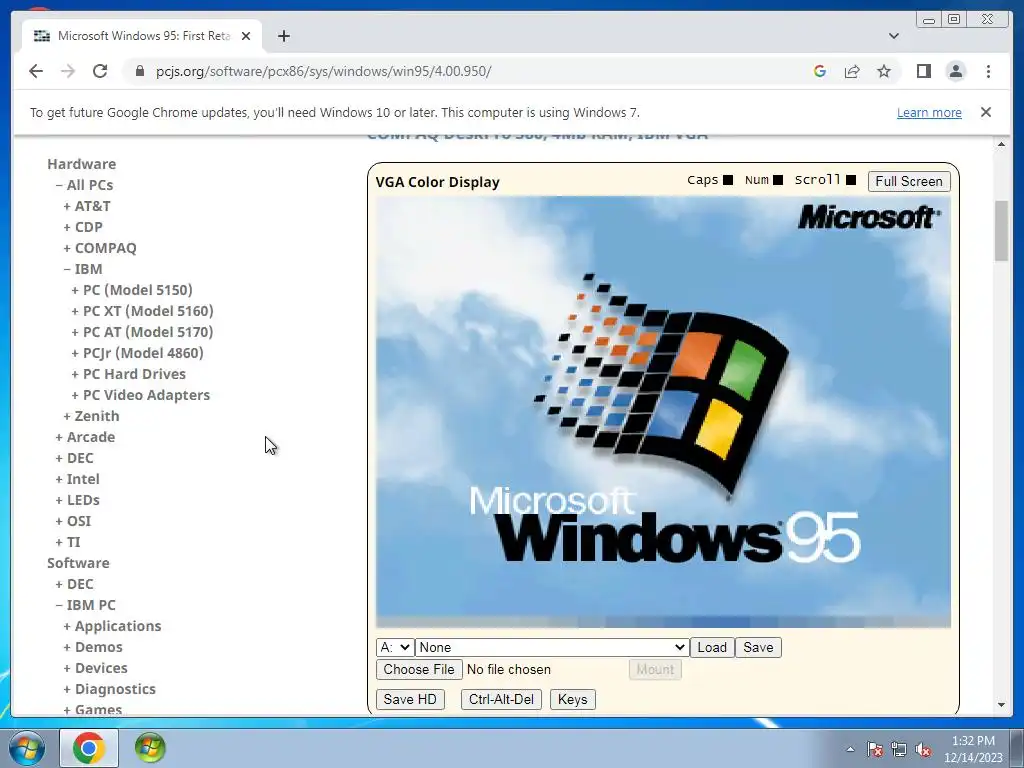Open Action Center flag icon
1024x768 pixels.
[875, 750]
